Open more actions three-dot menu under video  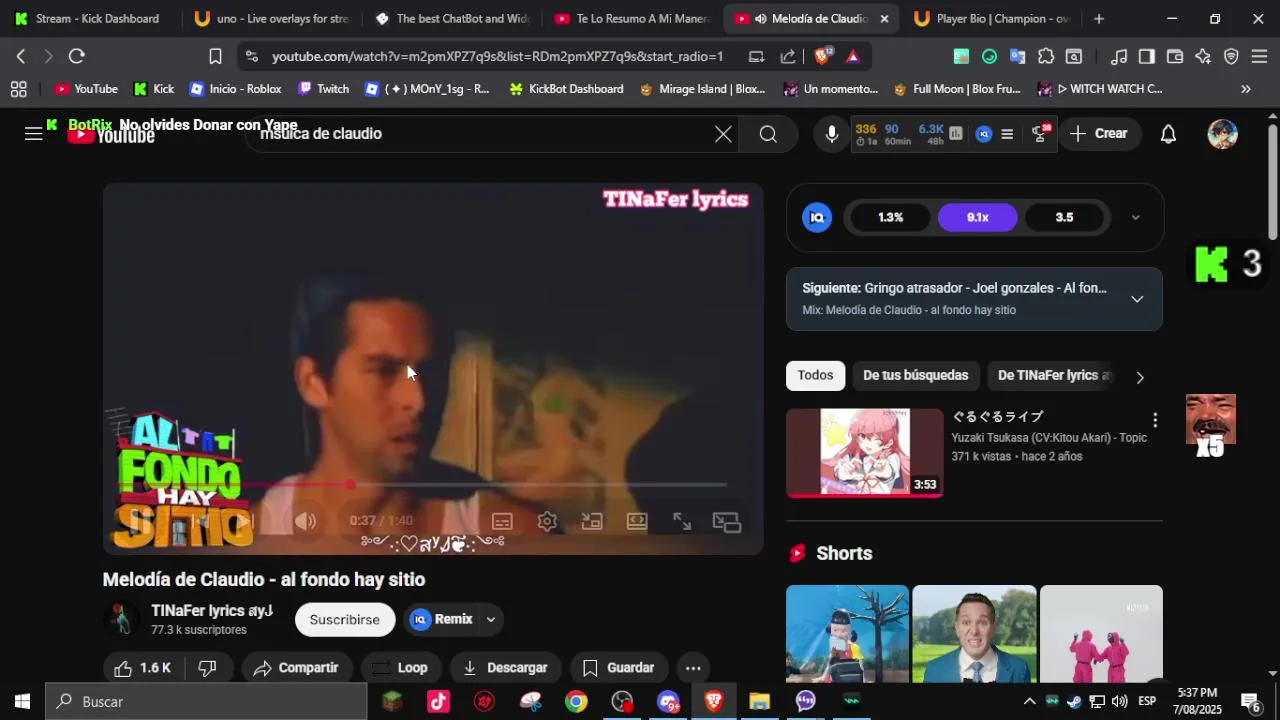693,668
